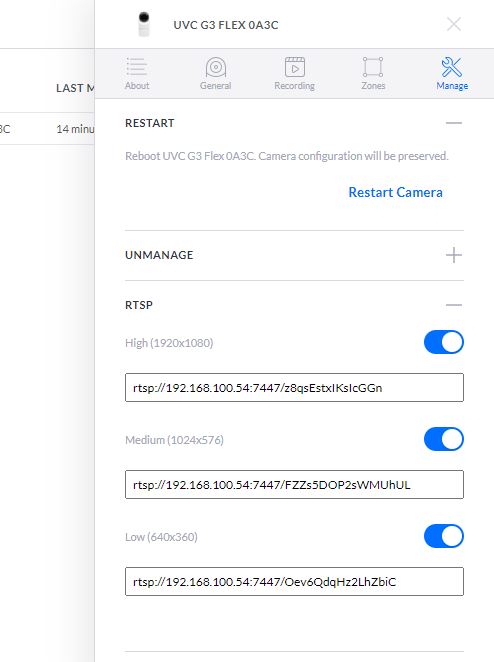Viewport: 494px width, 662px height.
Task: Click the 'Medium (1024x576)' label
Action: pyautogui.click(x=174, y=440)
